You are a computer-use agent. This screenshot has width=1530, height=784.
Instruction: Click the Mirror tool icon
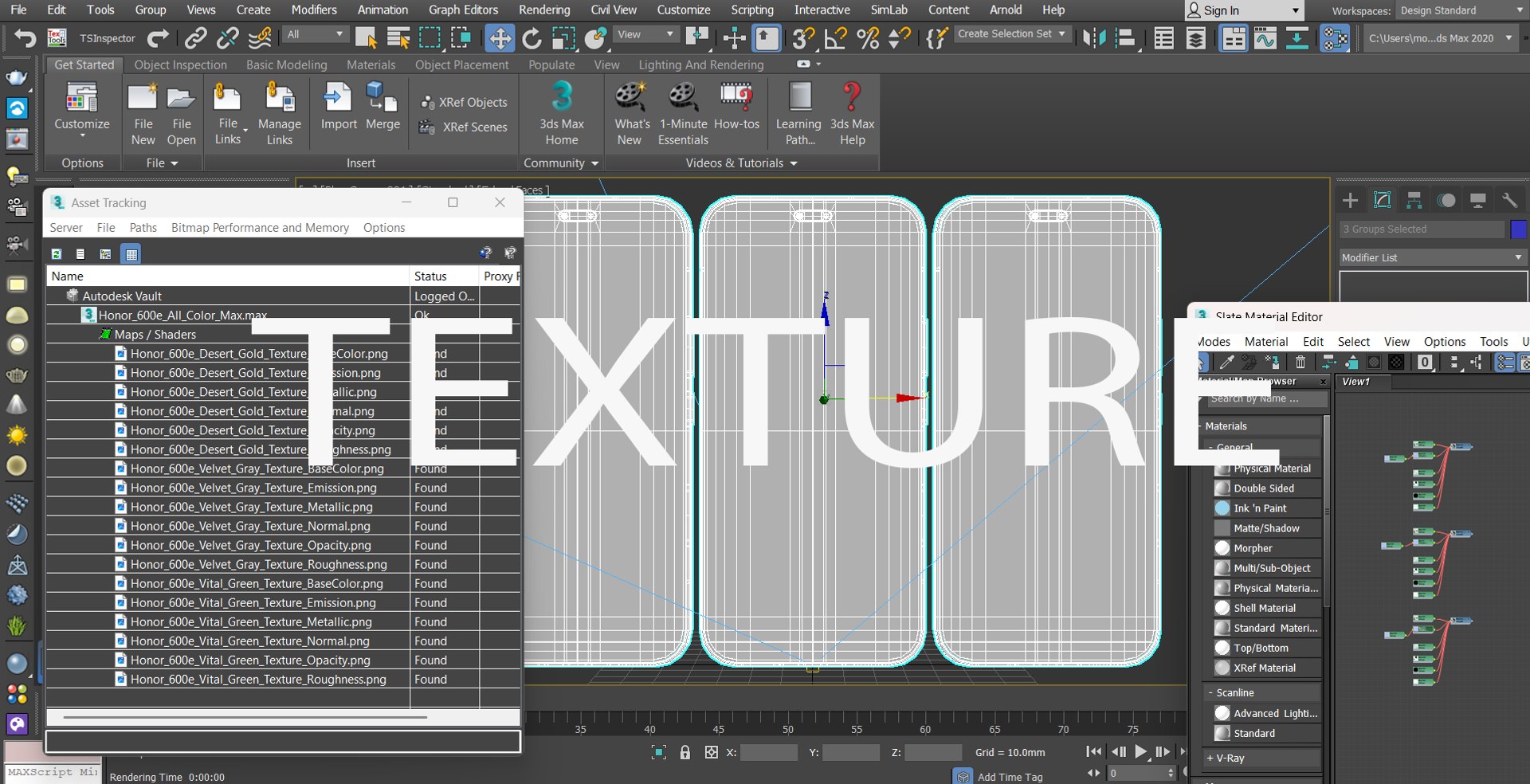1095,37
